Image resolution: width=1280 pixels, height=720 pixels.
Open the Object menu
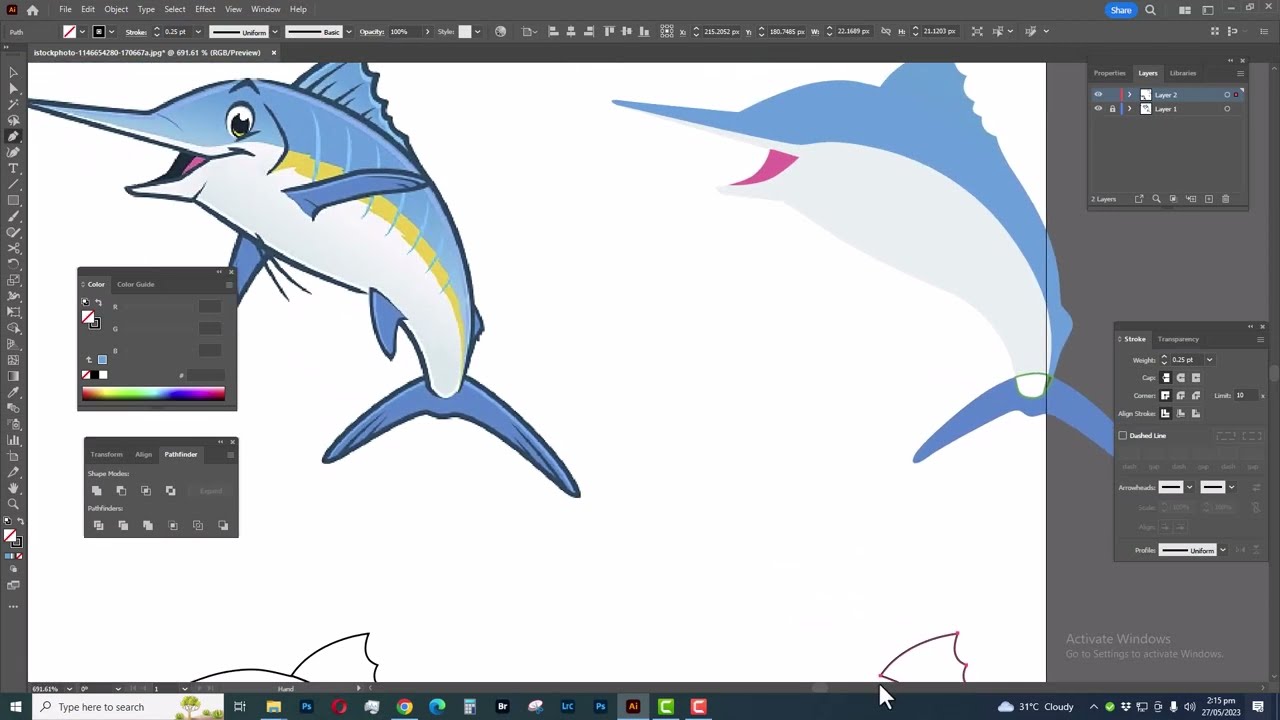[x=116, y=10]
